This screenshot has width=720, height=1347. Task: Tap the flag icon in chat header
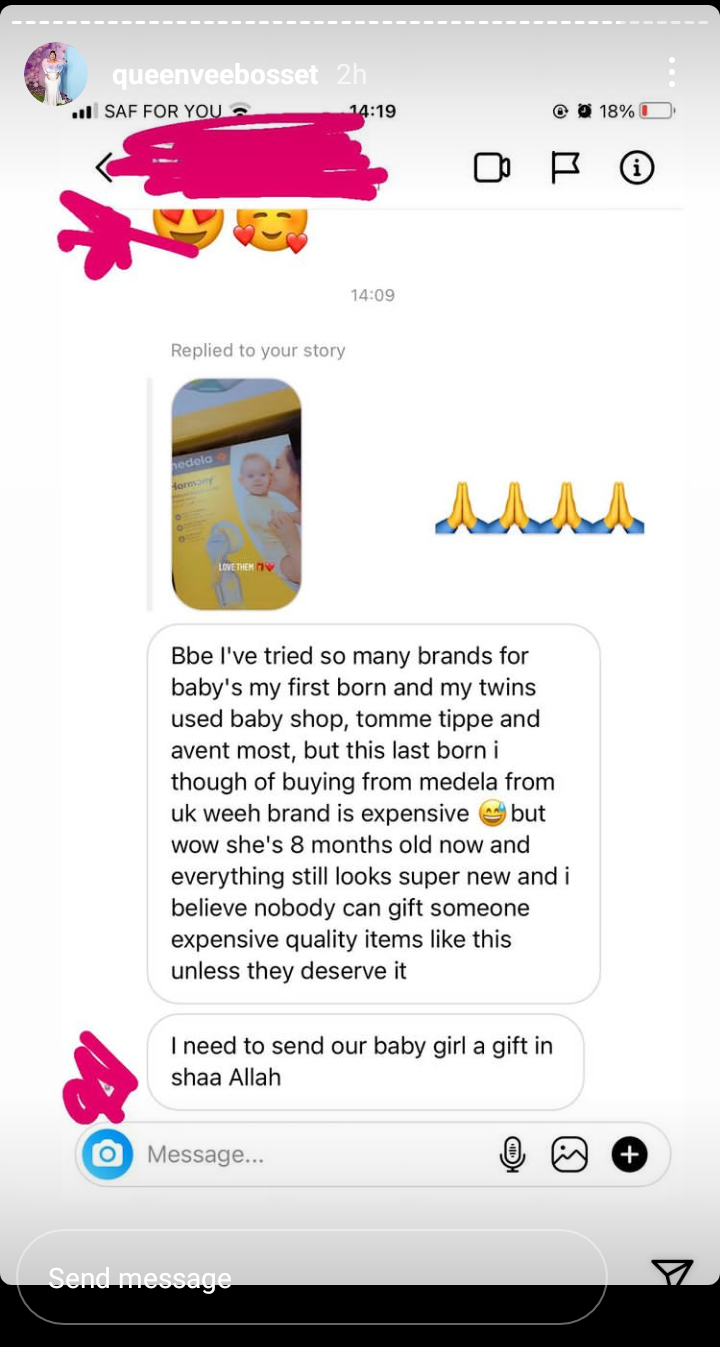pos(565,168)
